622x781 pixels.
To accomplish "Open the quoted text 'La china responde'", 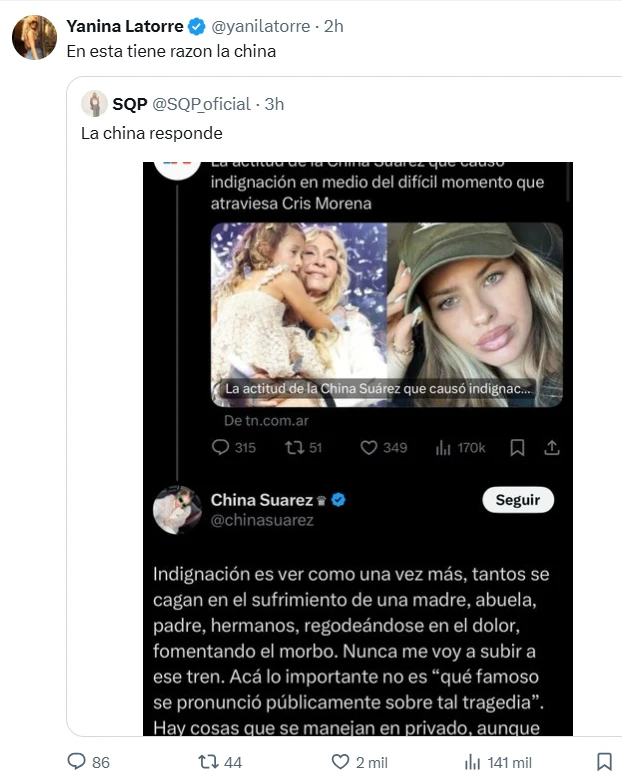I will pos(151,133).
